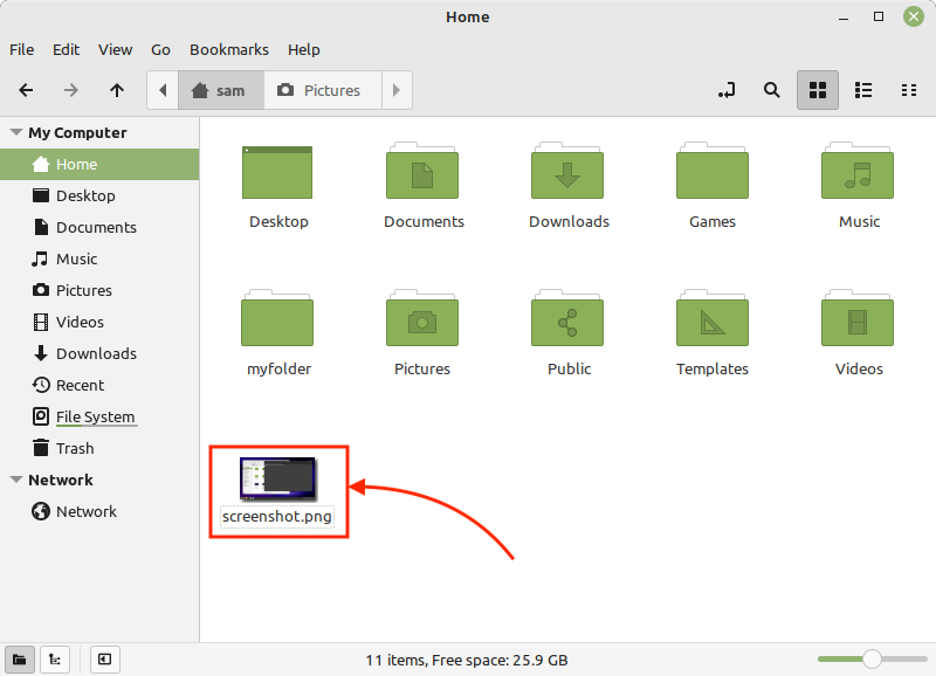The height and width of the screenshot is (676, 936).
Task: Open the Bookmarks menu
Action: click(229, 50)
